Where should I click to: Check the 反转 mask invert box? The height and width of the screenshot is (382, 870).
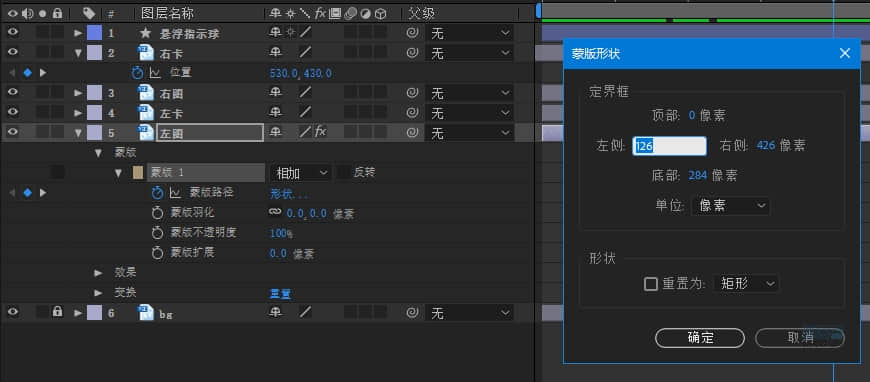pyautogui.click(x=344, y=173)
